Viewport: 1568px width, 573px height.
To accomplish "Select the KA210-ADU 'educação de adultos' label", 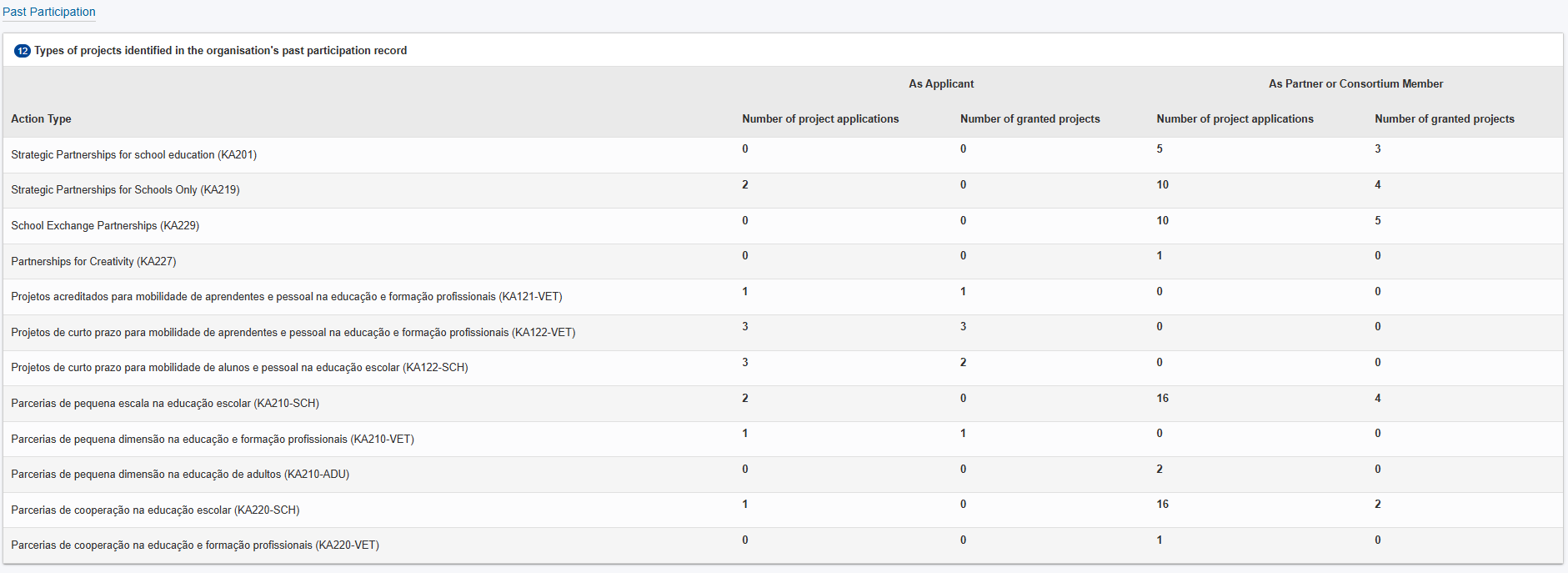I will [x=180, y=475].
